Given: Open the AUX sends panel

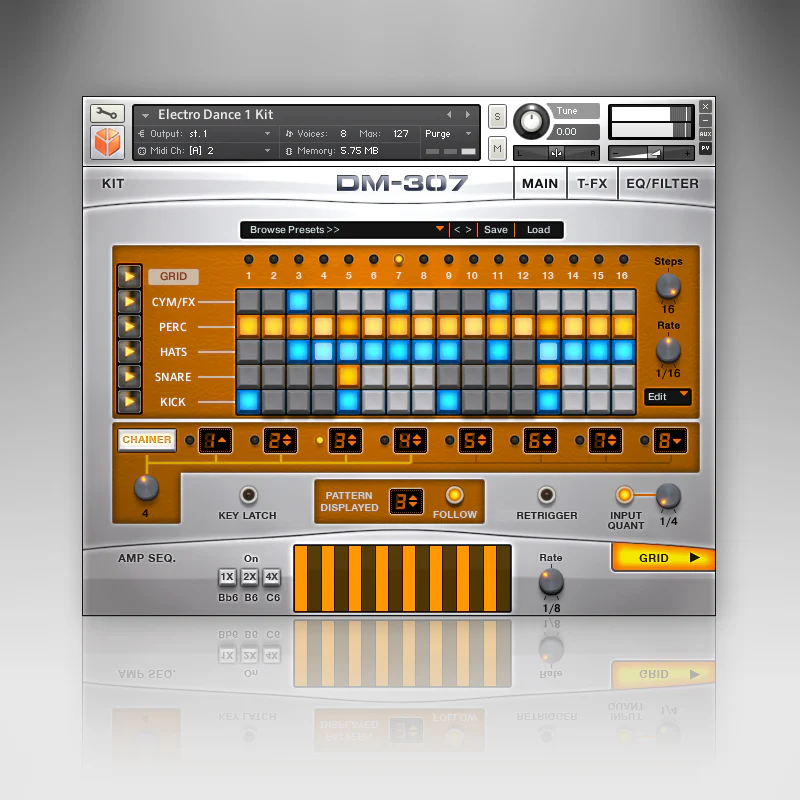Looking at the screenshot, I should coord(705,134).
